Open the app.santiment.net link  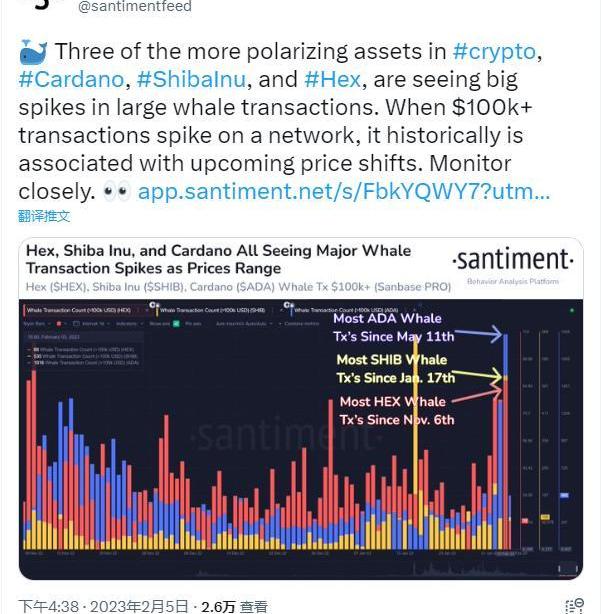pos(343,191)
